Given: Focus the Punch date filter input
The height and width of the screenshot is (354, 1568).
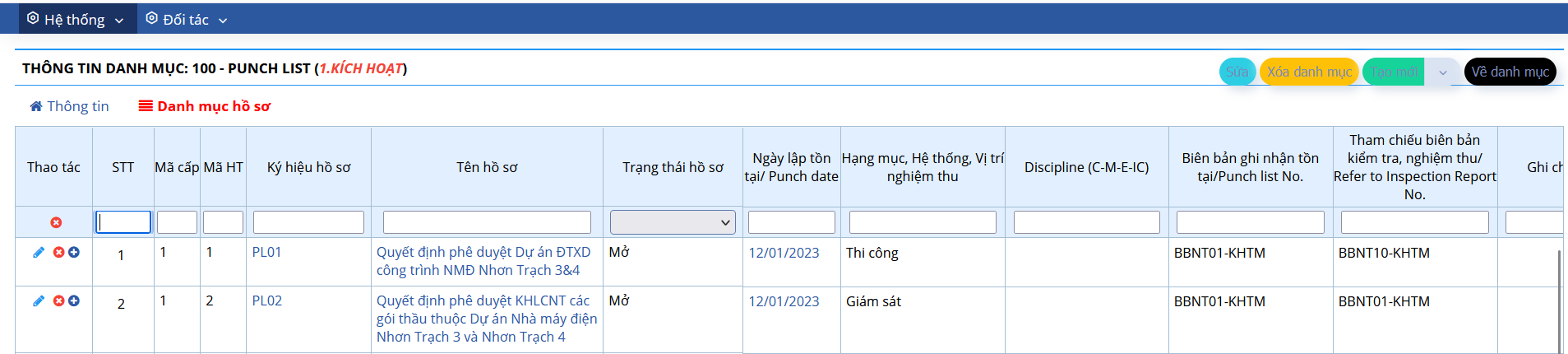Looking at the screenshot, I should [791, 222].
